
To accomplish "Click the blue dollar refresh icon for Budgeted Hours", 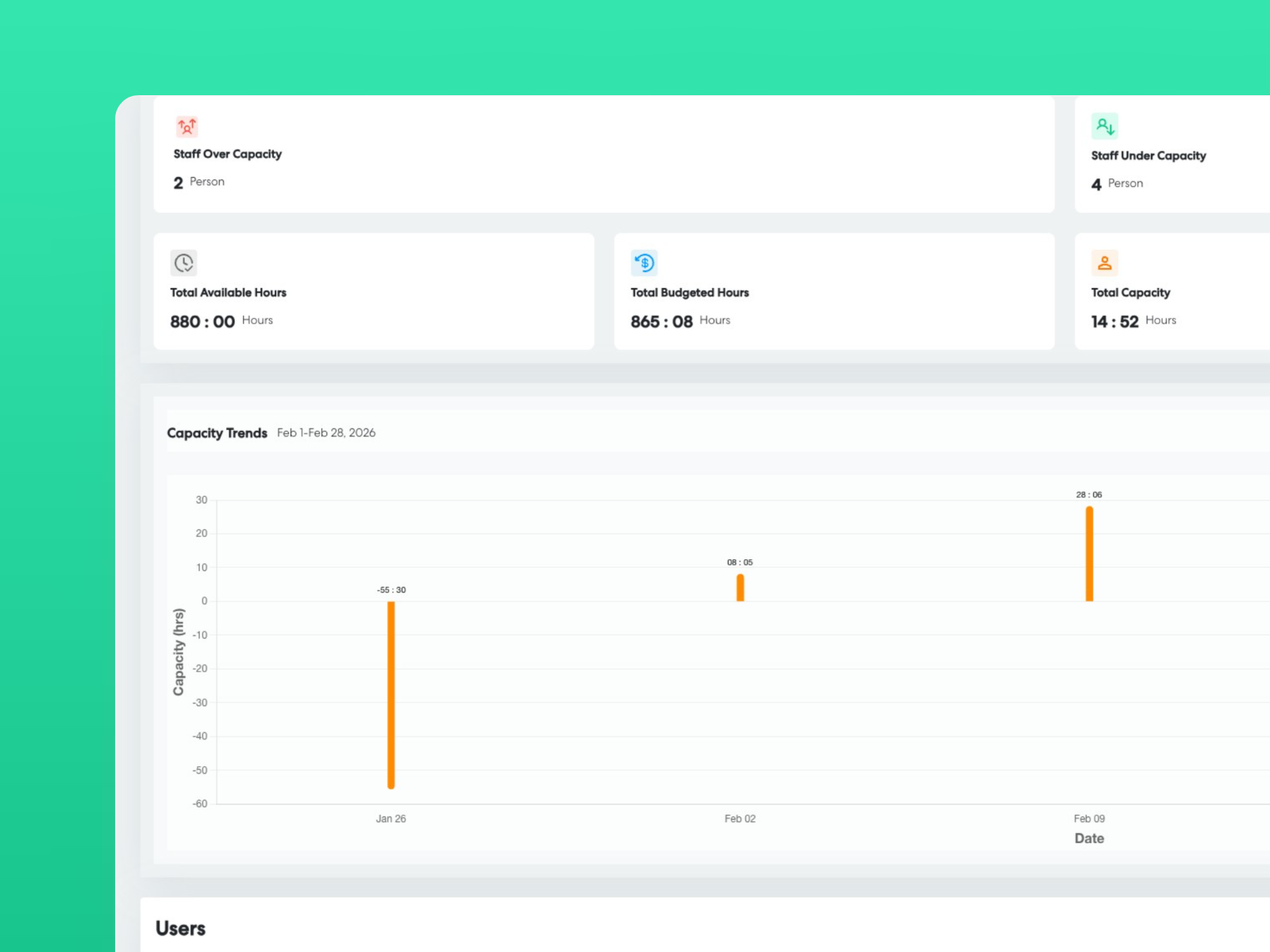I will tap(645, 263).
